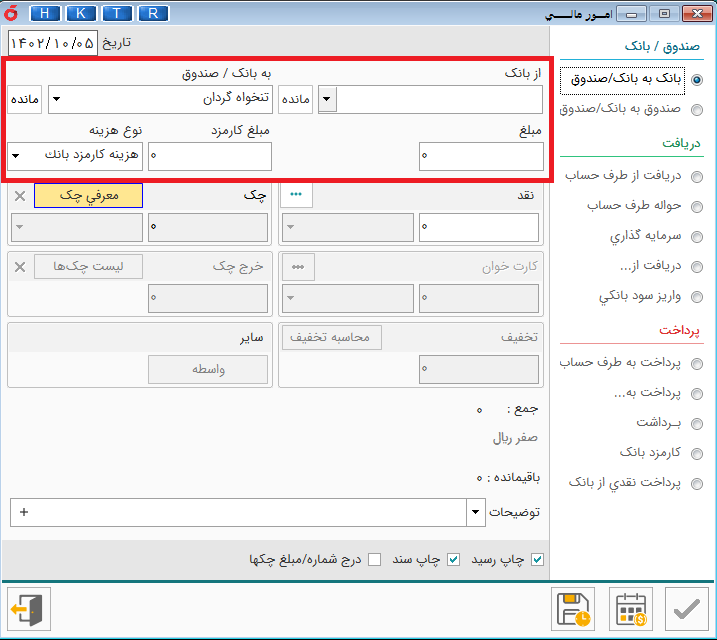Expand the توضیحات dropdown arrow
This screenshot has height=640, width=717.
(x=476, y=512)
